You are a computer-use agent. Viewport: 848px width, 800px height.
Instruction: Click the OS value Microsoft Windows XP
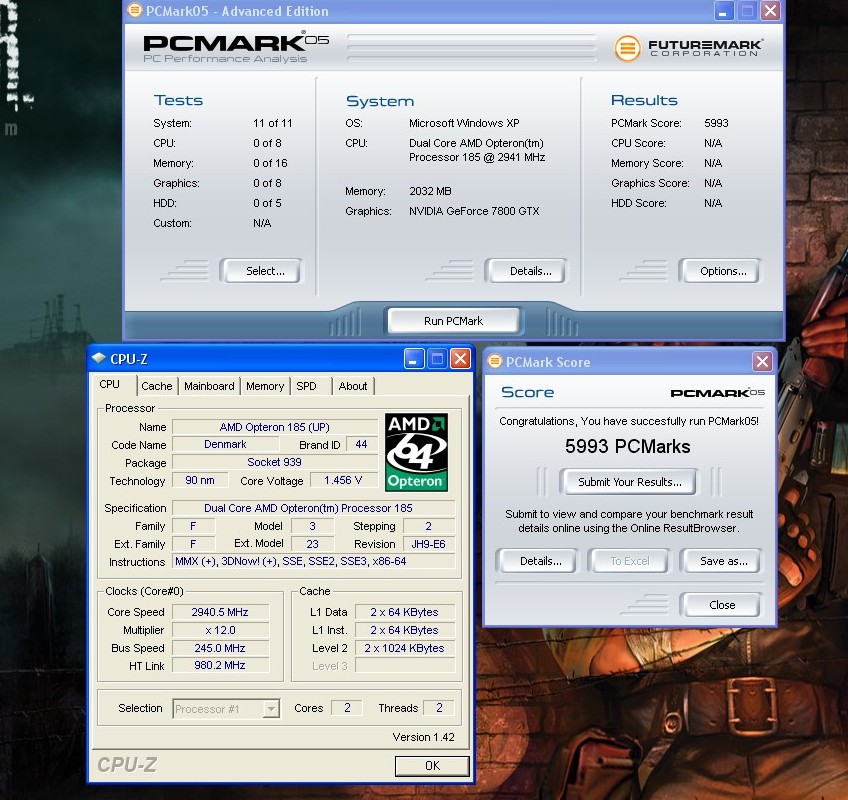pos(464,123)
